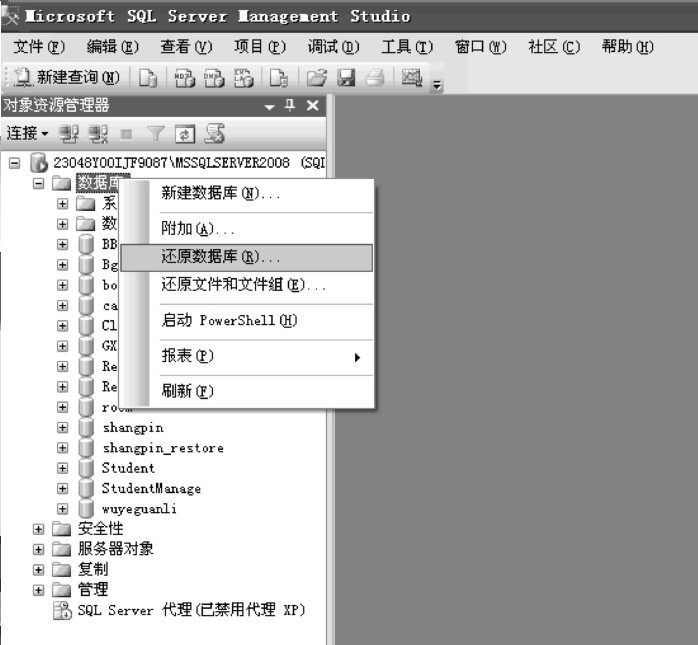Image resolution: width=698 pixels, height=645 pixels.
Task: Select the shangpin database
Action: tap(133, 428)
